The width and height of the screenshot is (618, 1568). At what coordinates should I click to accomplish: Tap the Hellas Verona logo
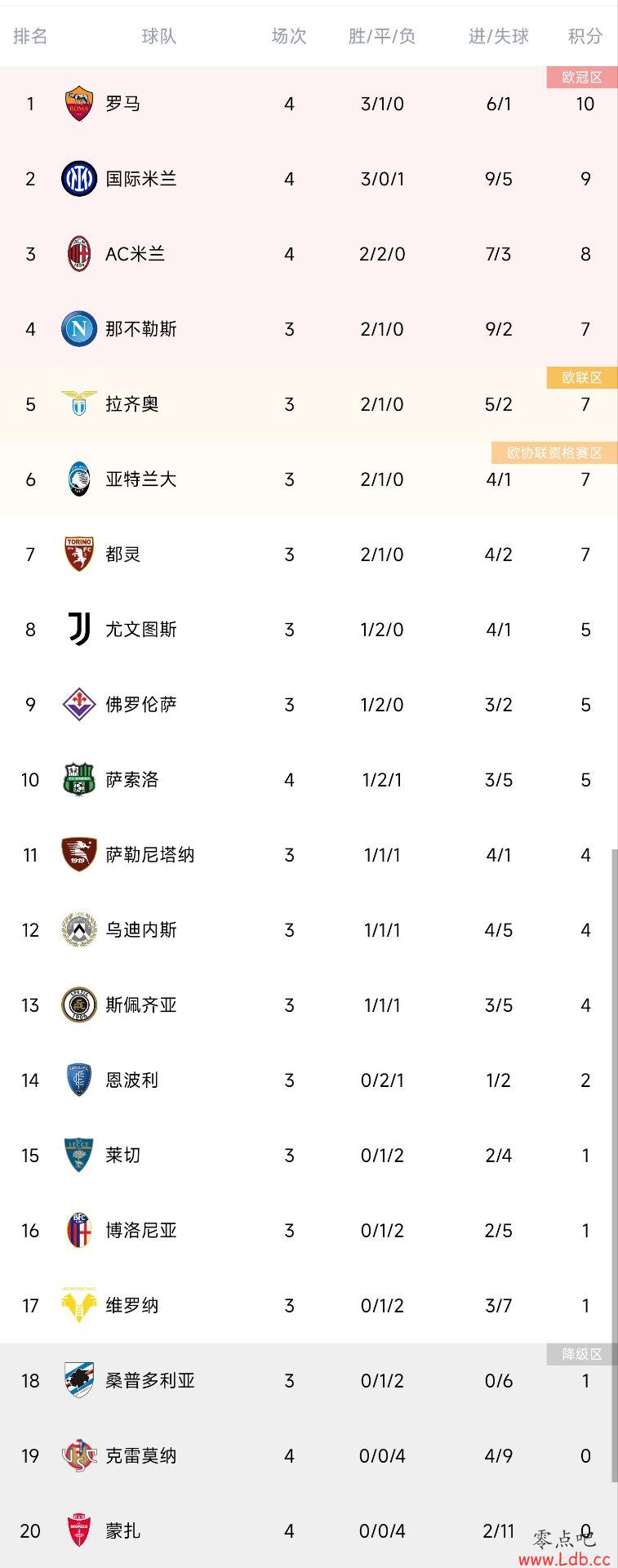coord(79,1306)
